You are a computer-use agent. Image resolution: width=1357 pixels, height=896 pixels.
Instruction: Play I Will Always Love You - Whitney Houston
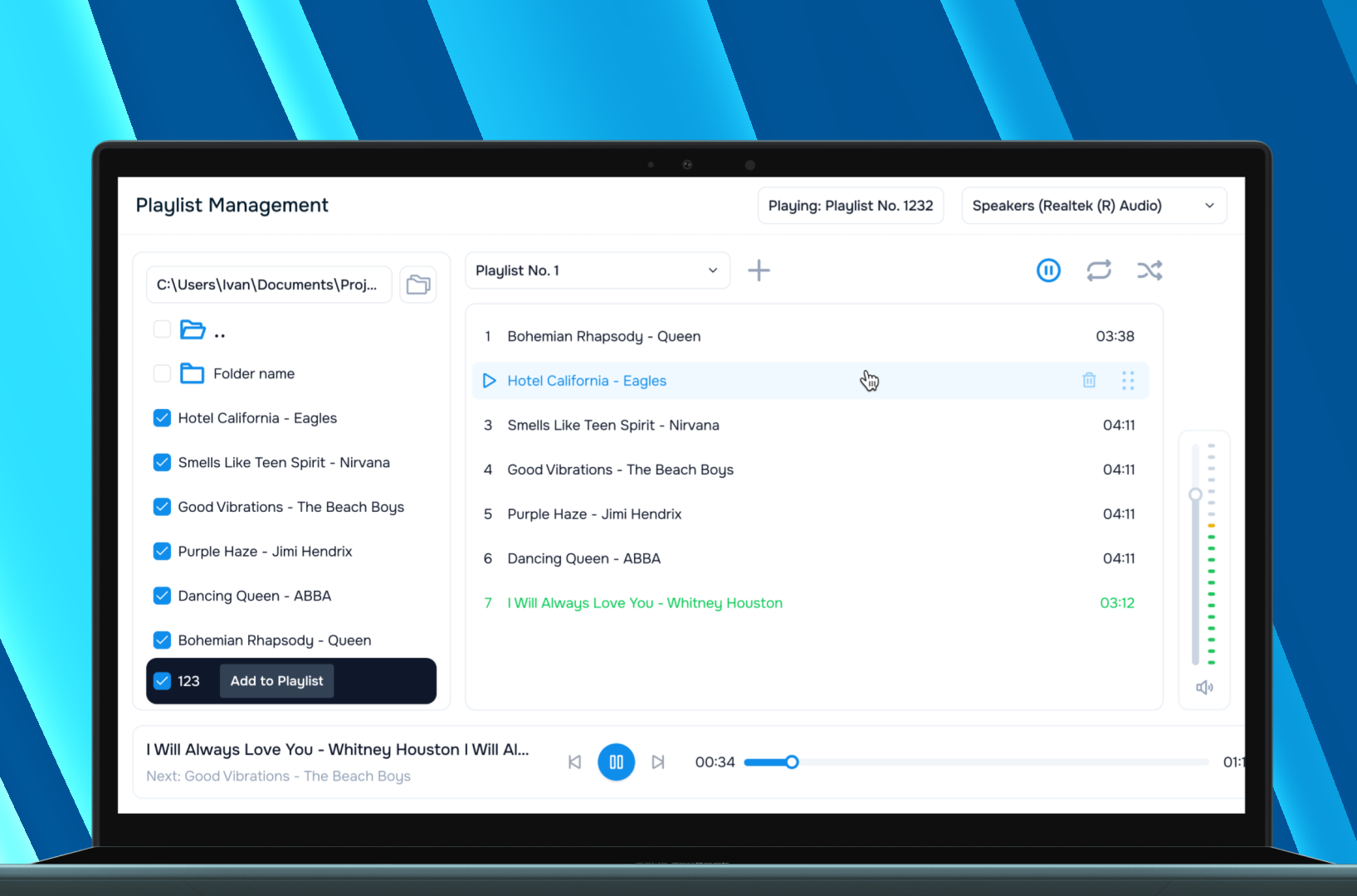click(645, 602)
